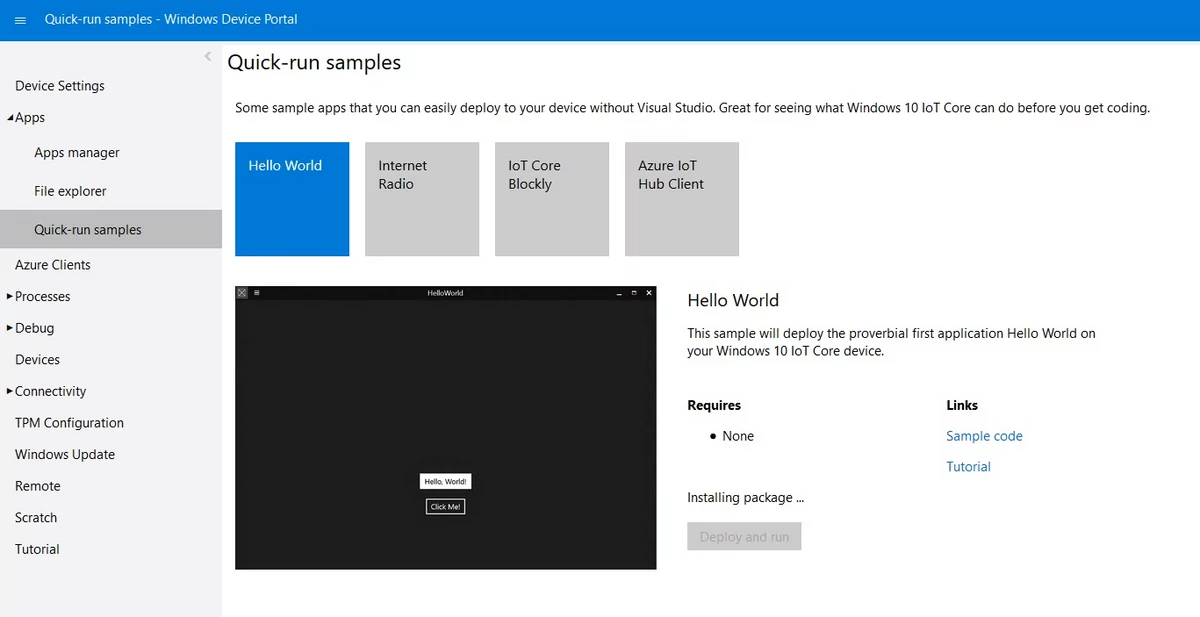Click the Hello World details heading
The height and width of the screenshot is (617, 1200).
point(733,300)
